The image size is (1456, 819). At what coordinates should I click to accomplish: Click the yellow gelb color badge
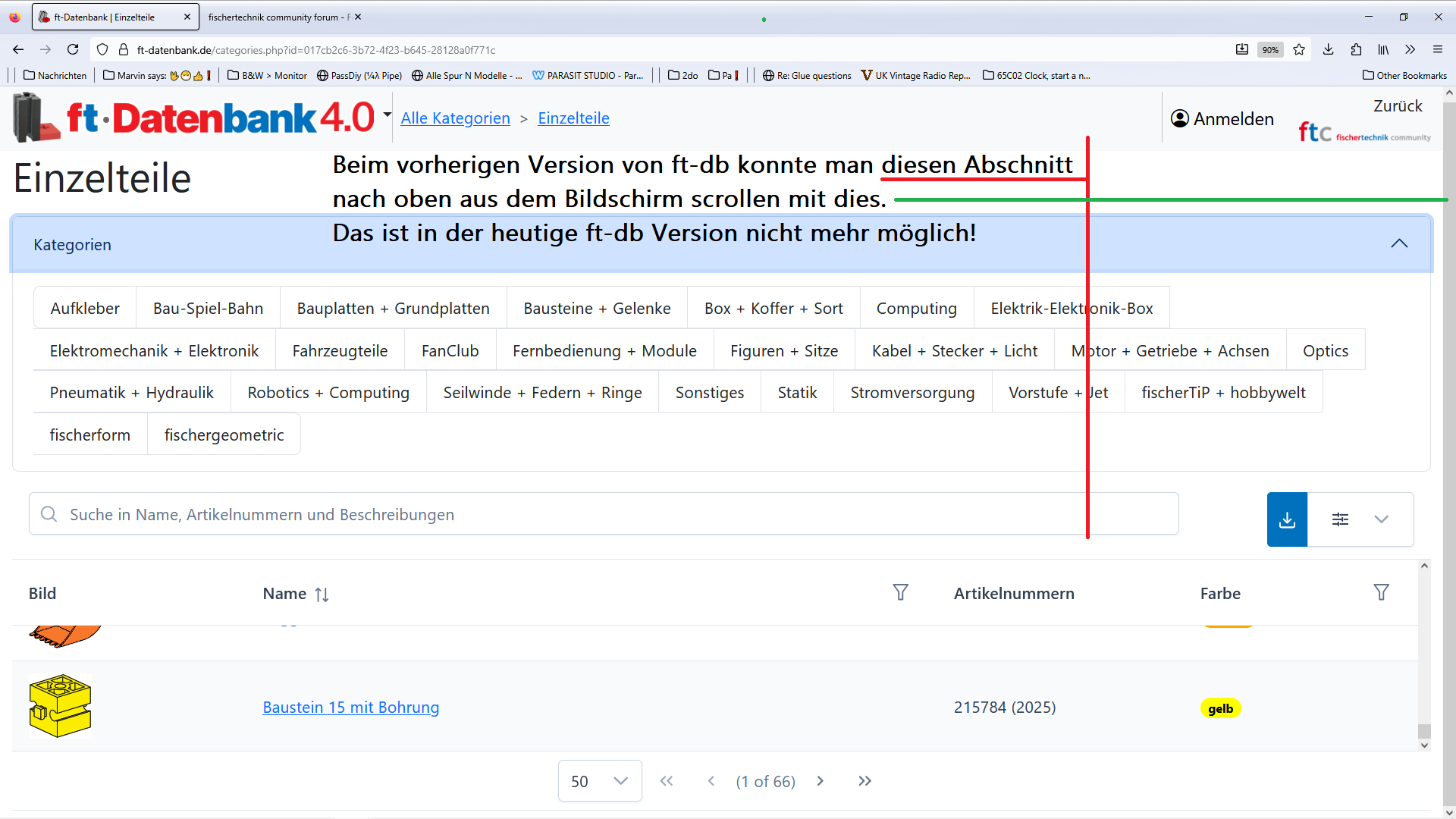(1220, 708)
